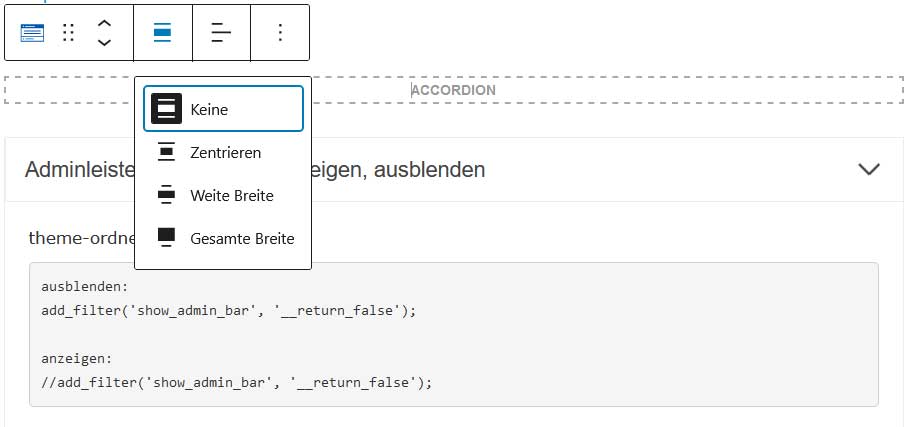Click the Weite Breite alignment icon
Screen dimensions: 909x427
[x=166, y=195]
